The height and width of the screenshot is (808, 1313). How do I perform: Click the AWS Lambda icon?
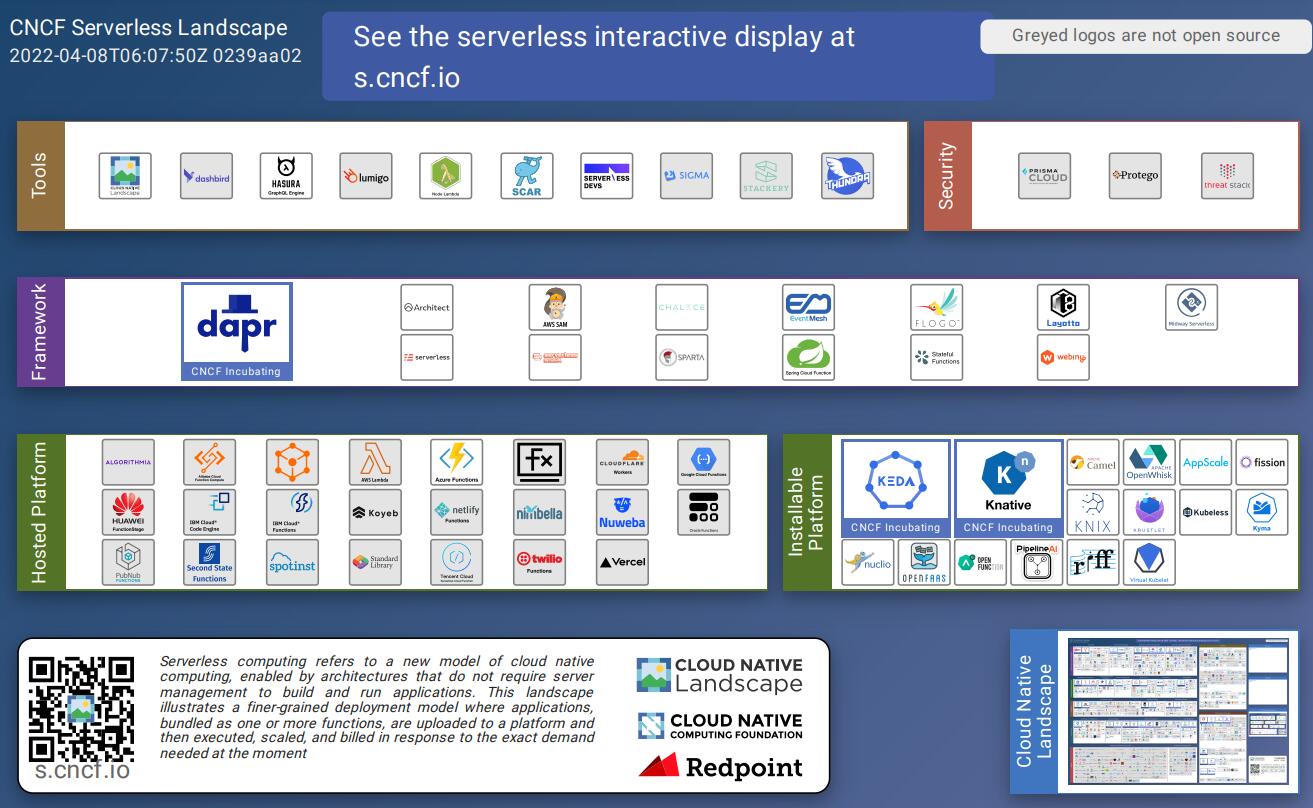(375, 463)
